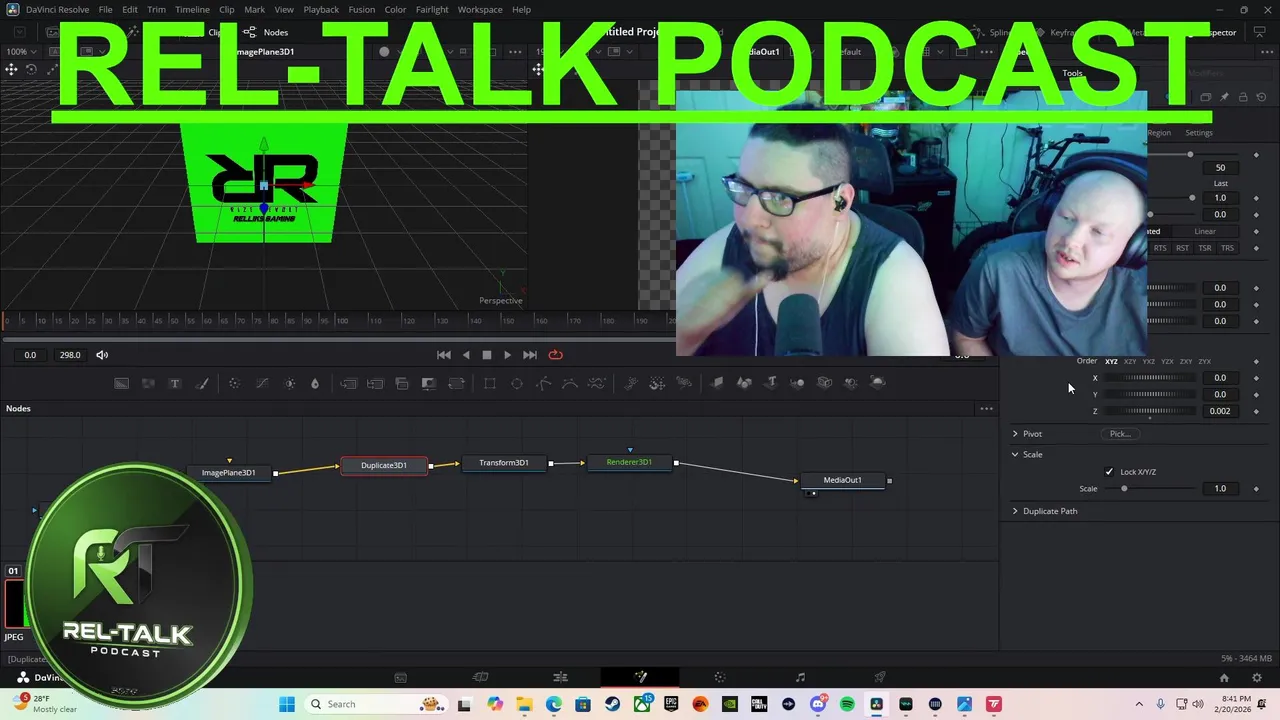Open Steam from the Windows taskbar
Viewport: 1280px width, 720px height.
click(612, 704)
